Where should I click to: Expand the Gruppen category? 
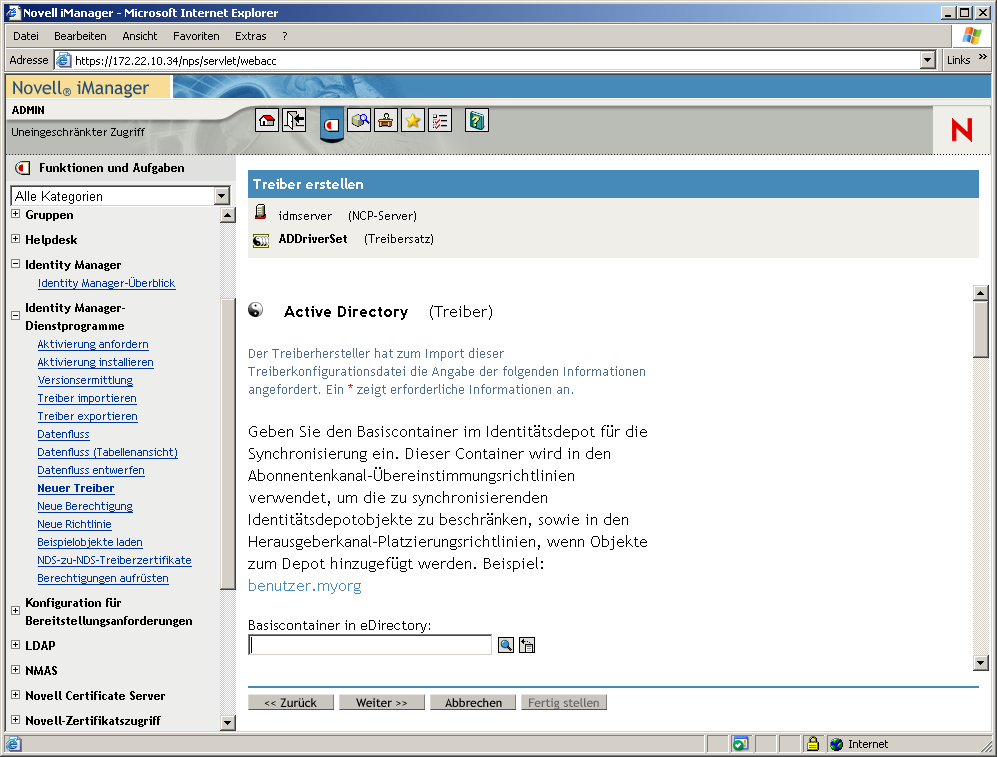[x=14, y=215]
